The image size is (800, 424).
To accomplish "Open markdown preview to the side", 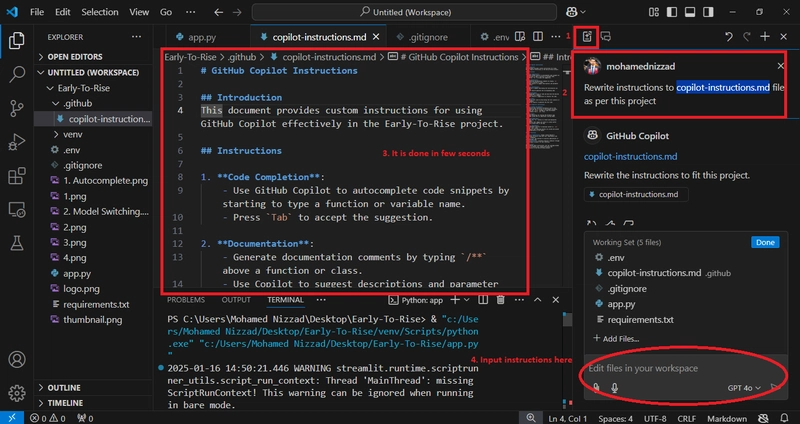I will [x=520, y=37].
